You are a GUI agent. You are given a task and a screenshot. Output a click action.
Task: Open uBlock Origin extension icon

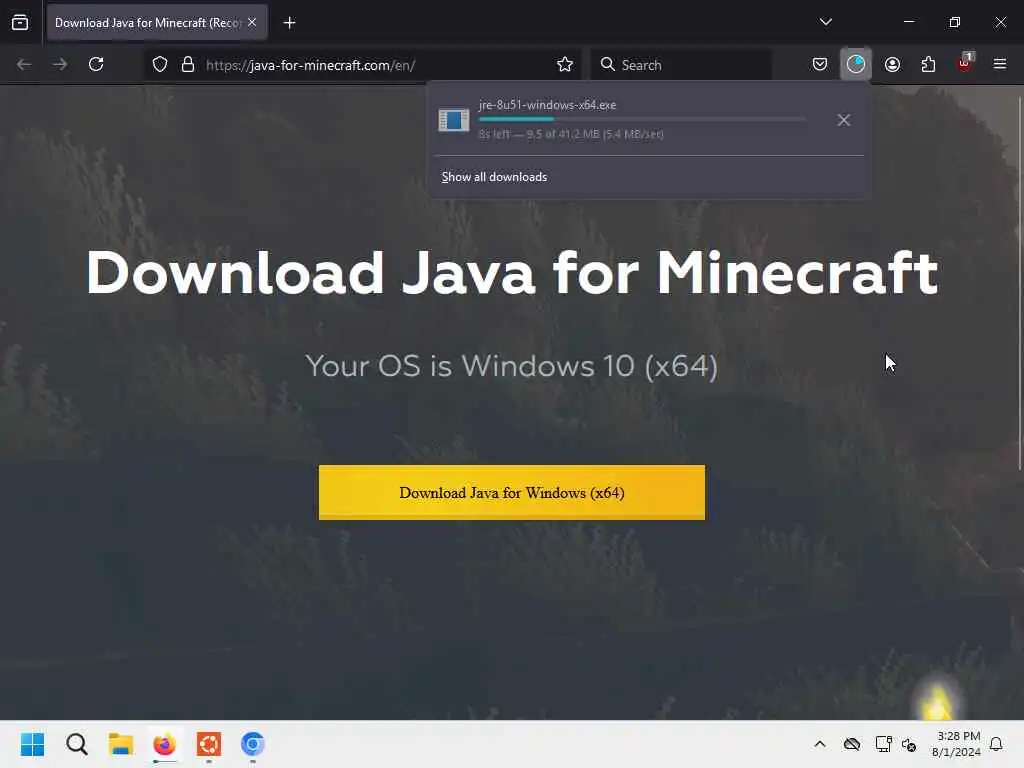(965, 65)
